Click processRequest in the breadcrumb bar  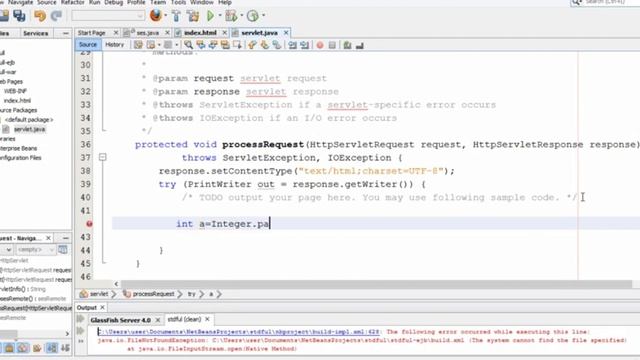pos(153,294)
